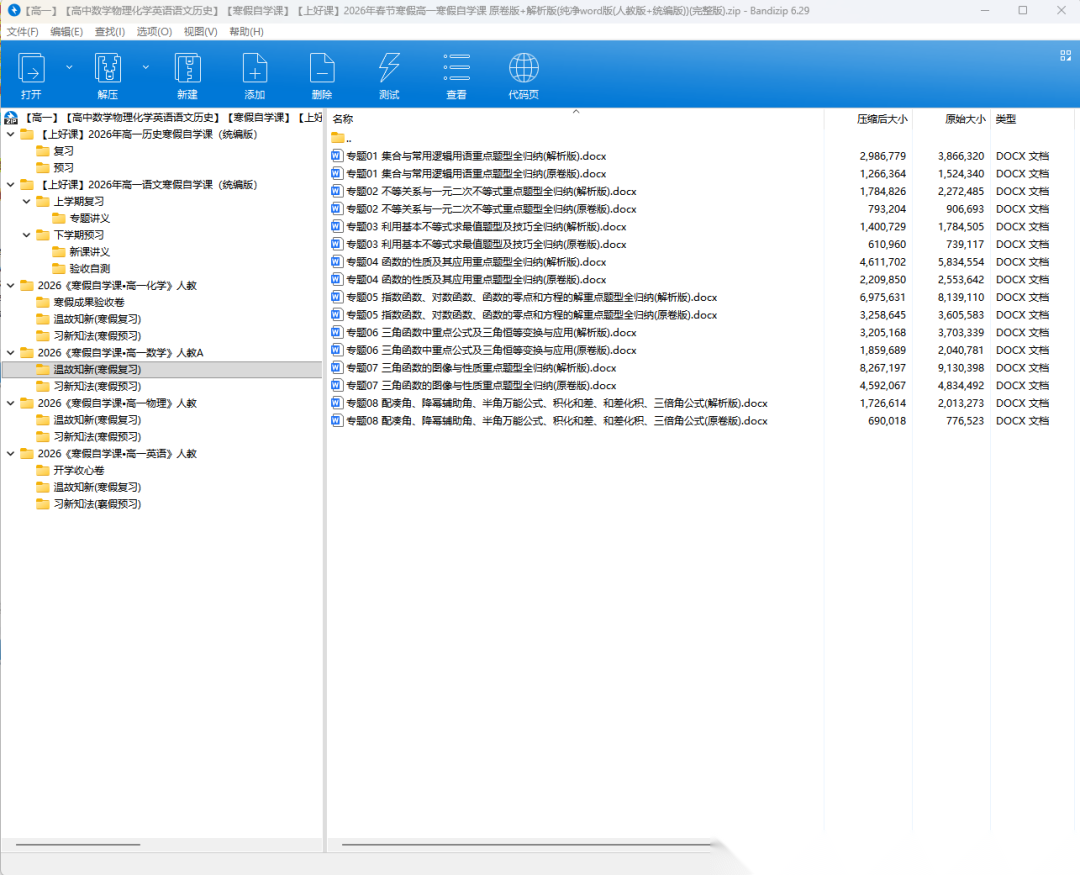
Task: Click the 打开 (Open) toolbar icon
Action: click(x=31, y=69)
